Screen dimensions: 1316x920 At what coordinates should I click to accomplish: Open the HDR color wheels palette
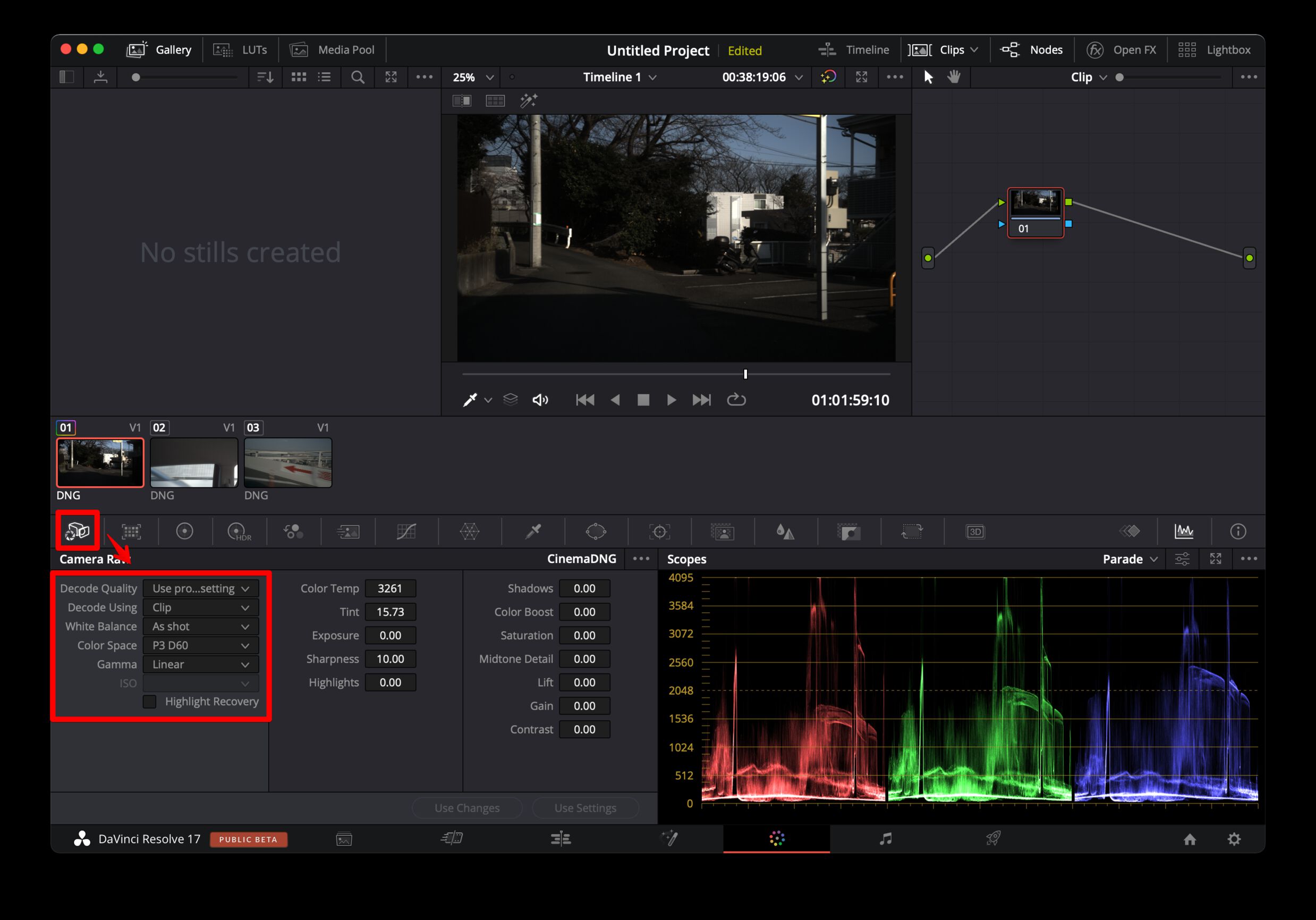pyautogui.click(x=239, y=531)
